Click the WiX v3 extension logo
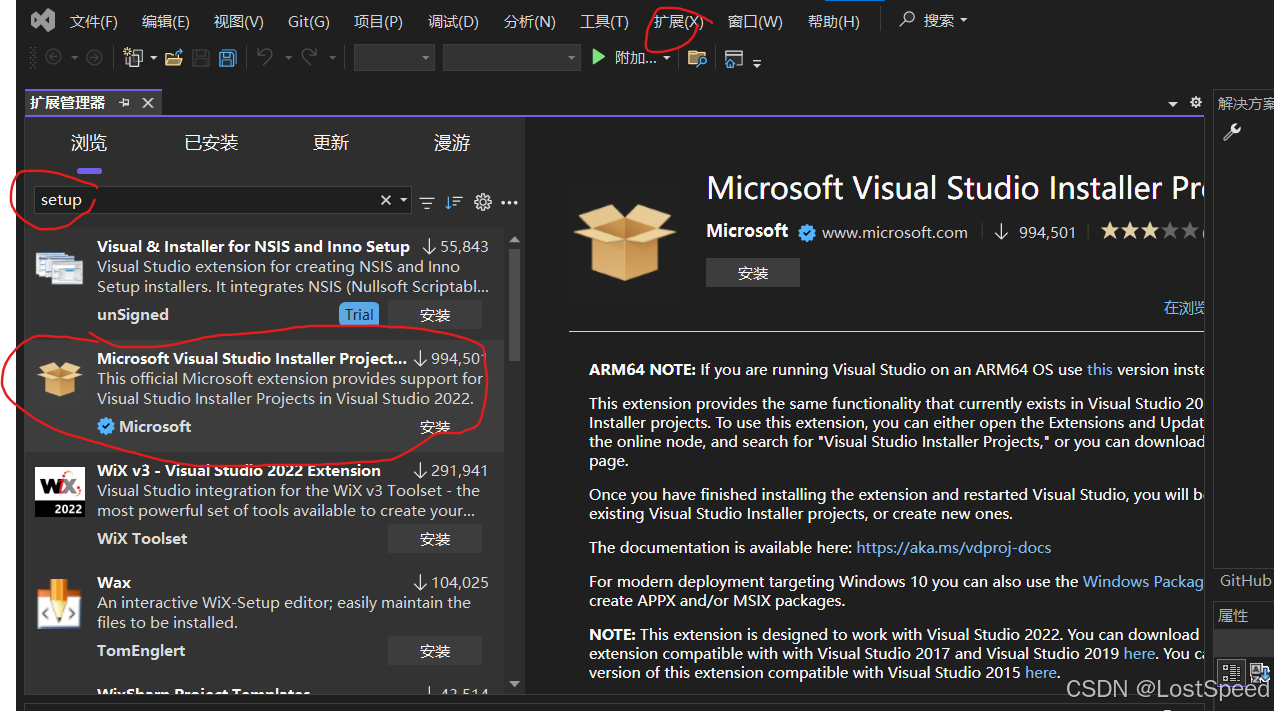 click(60, 491)
